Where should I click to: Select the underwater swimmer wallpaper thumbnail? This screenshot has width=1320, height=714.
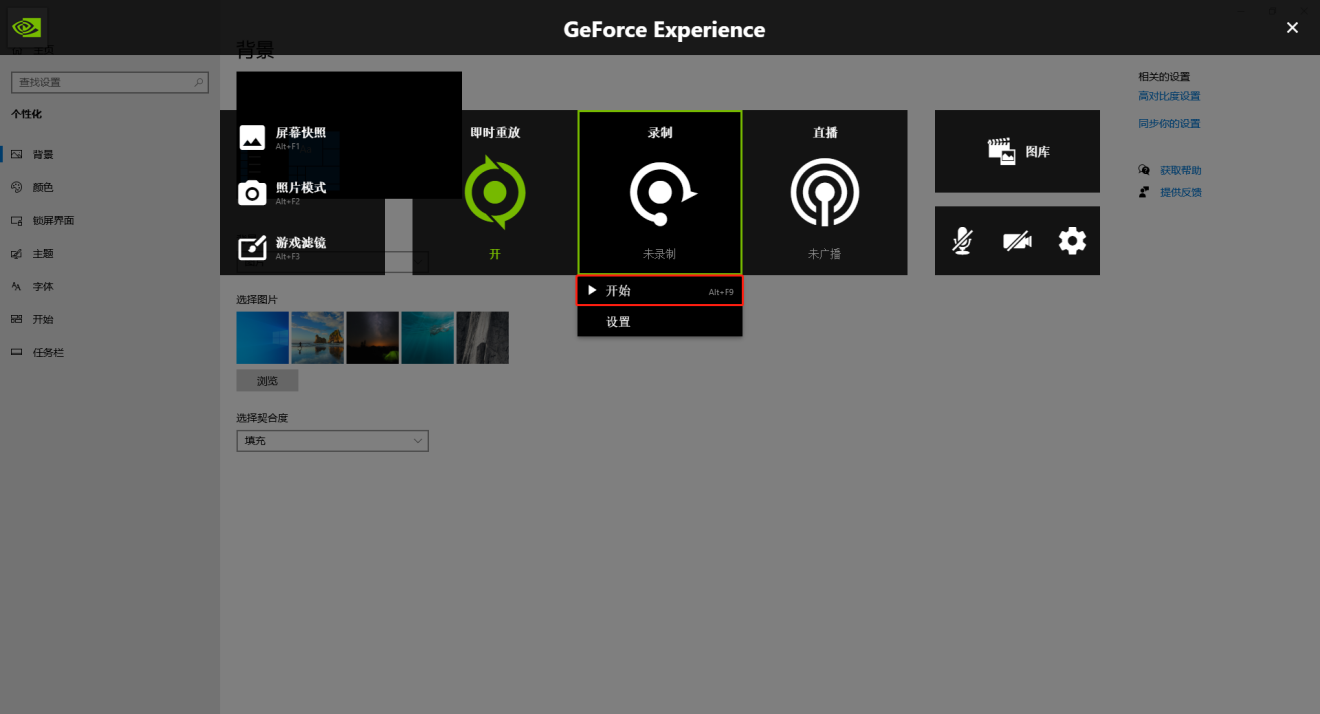[428, 337]
